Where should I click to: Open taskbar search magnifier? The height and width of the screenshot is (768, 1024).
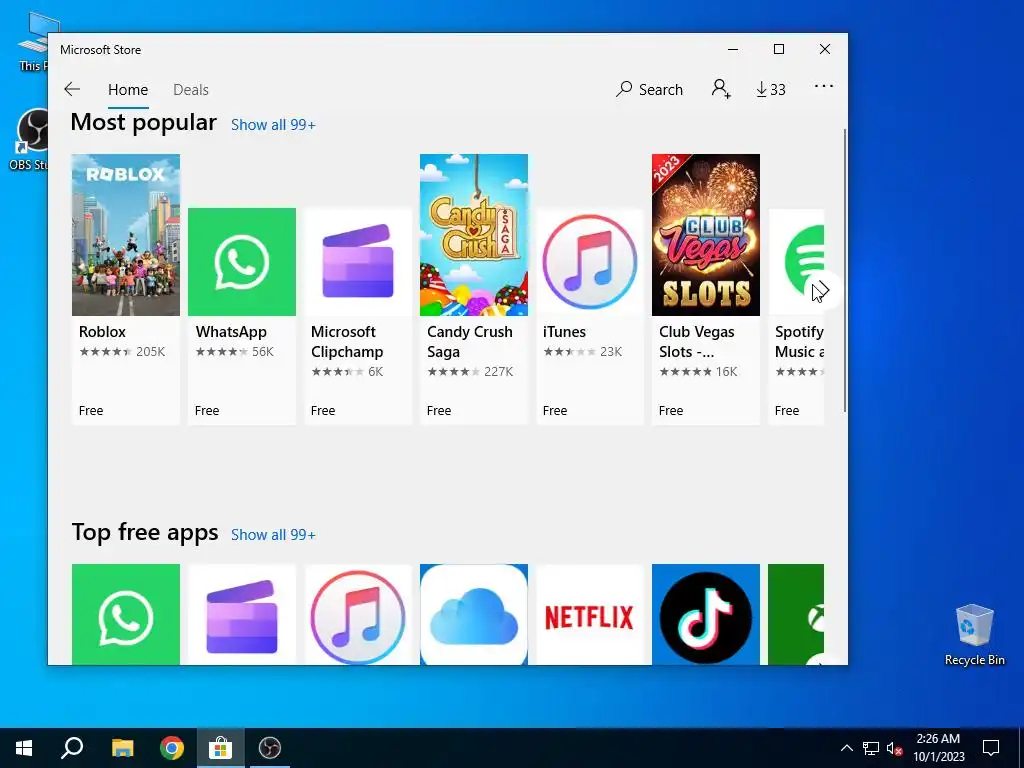click(x=72, y=748)
